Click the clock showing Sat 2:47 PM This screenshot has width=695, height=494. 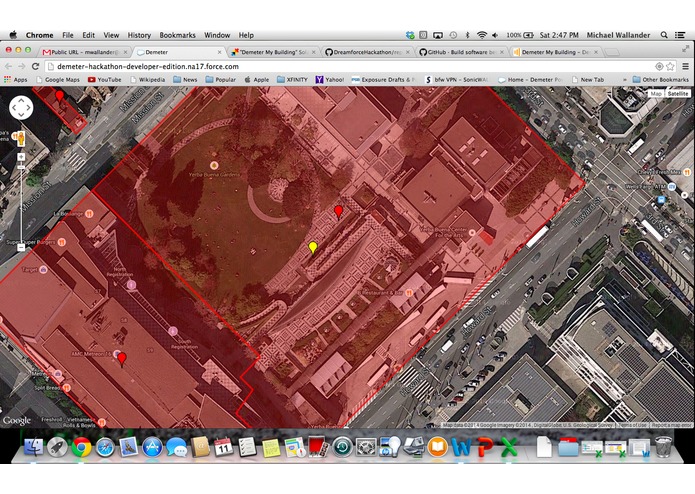[559, 35]
